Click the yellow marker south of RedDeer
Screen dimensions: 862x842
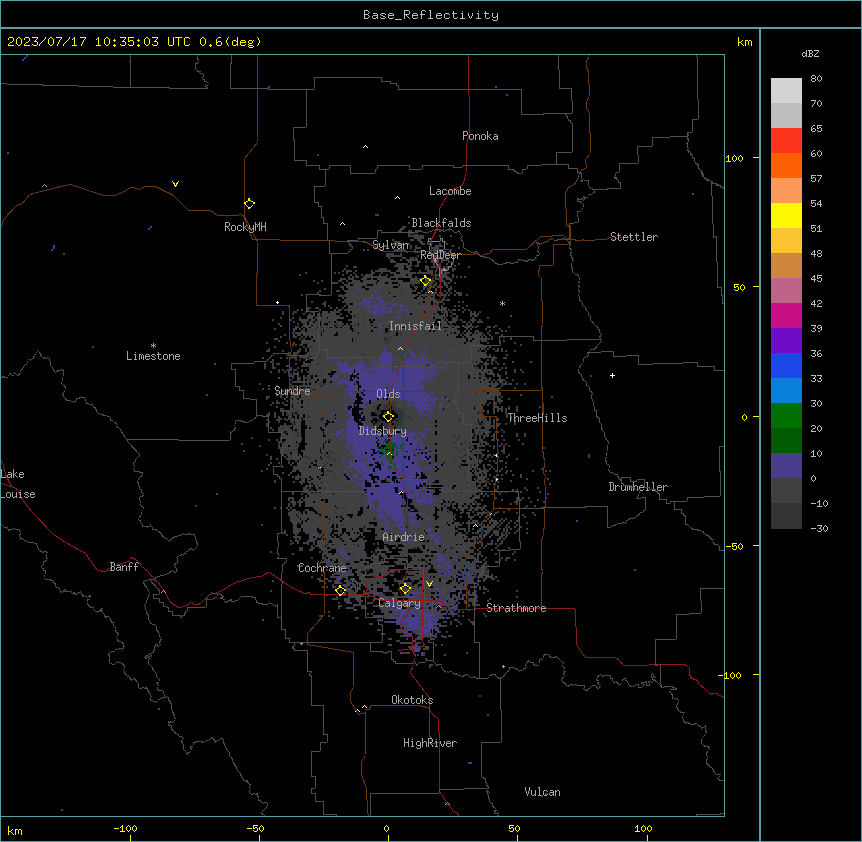(426, 281)
